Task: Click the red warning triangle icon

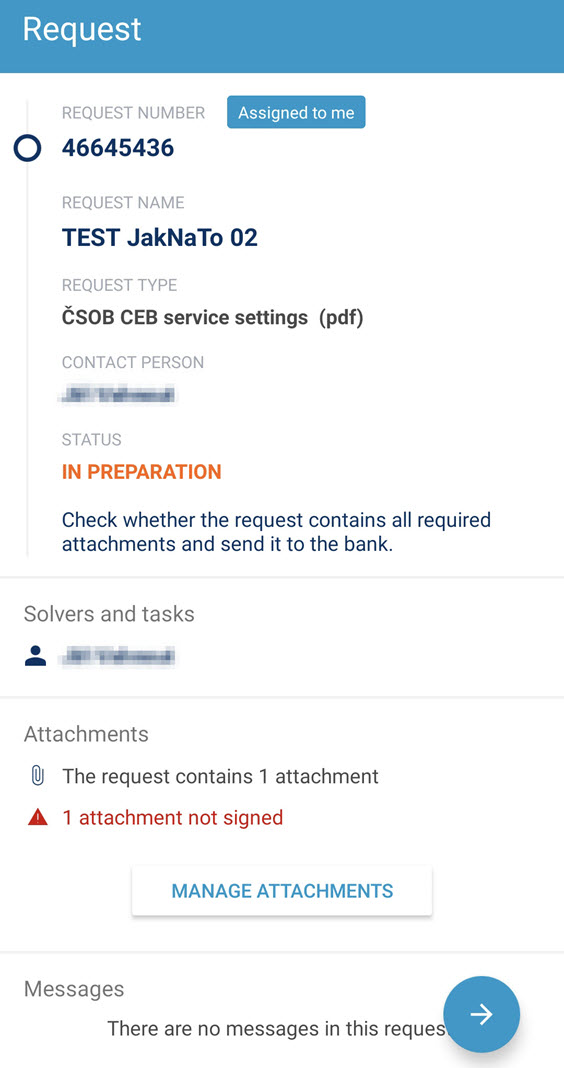Action: click(38, 817)
